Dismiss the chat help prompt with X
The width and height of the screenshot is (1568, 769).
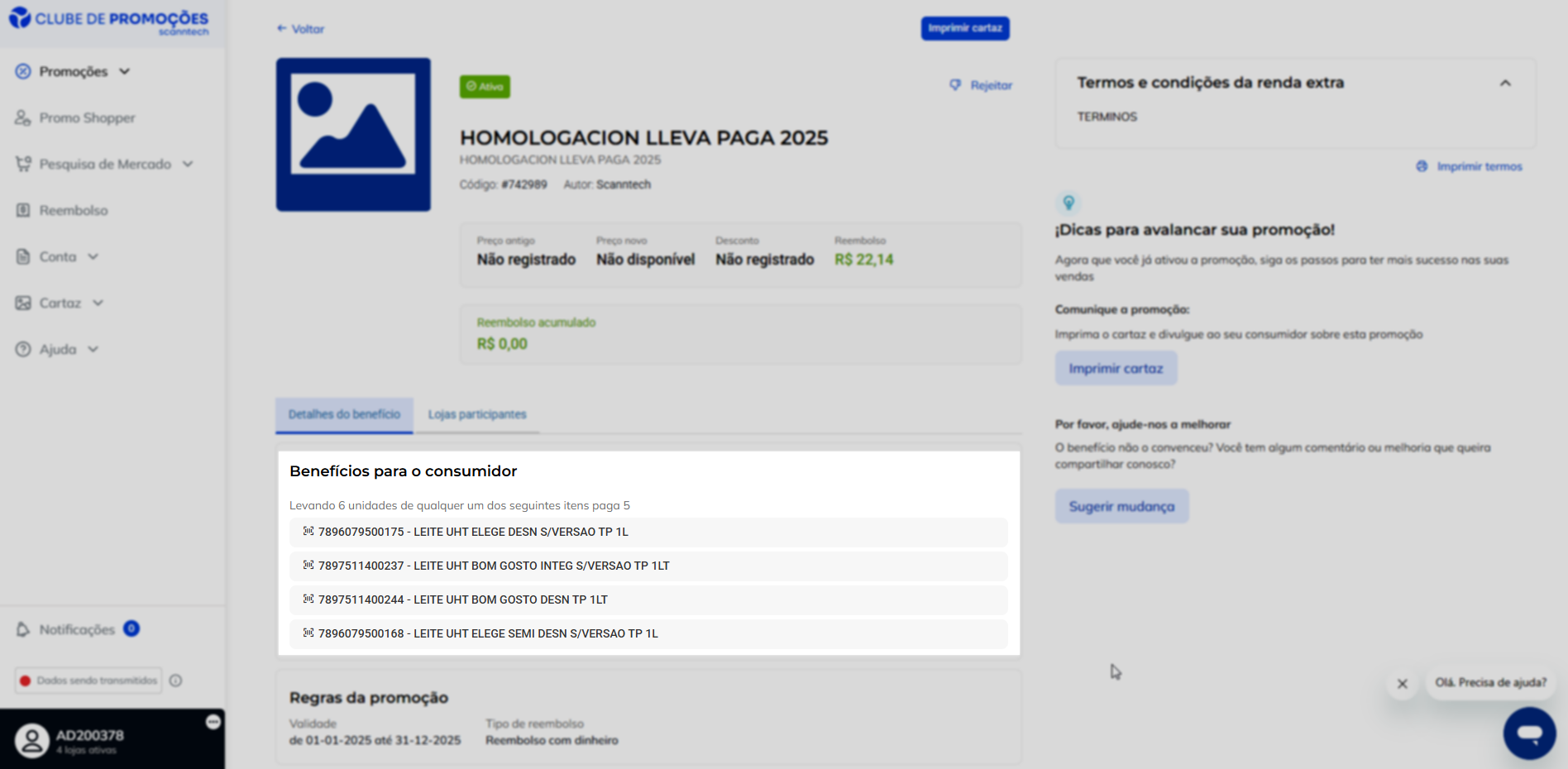(1403, 684)
